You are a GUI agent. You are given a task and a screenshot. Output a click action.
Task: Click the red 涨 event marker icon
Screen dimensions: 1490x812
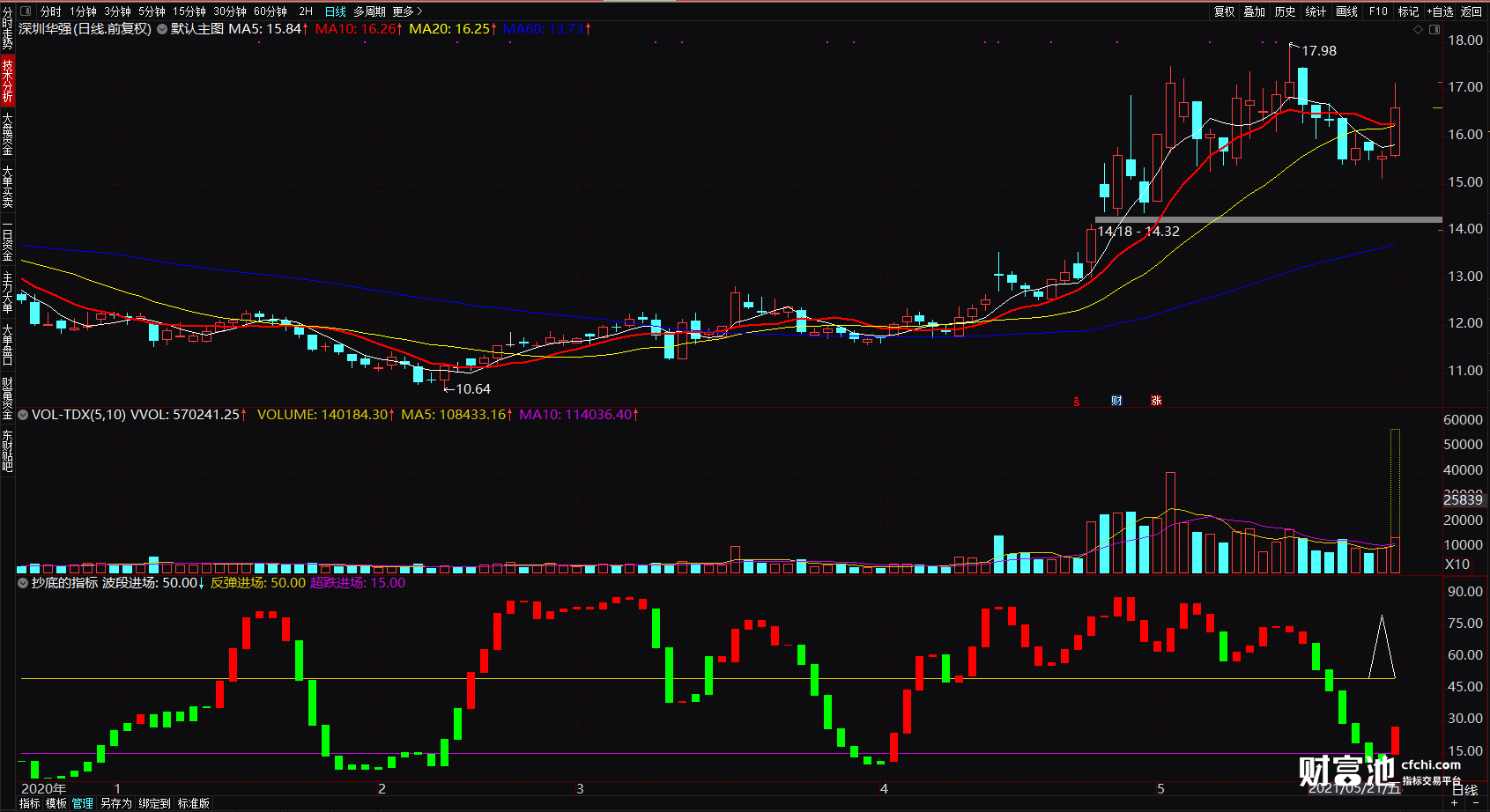pos(1156,401)
